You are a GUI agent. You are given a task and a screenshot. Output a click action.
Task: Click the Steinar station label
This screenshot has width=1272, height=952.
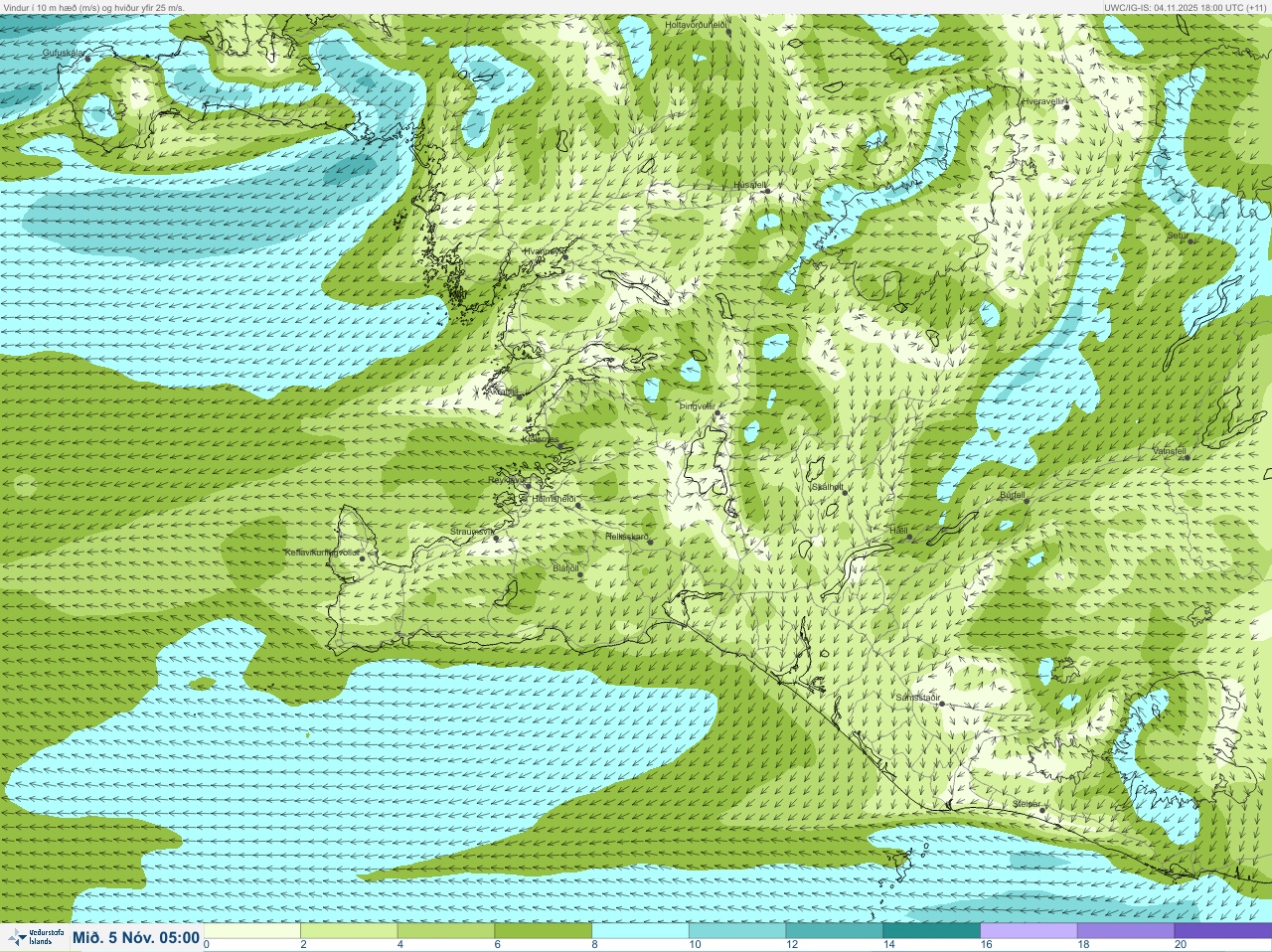tap(1027, 803)
